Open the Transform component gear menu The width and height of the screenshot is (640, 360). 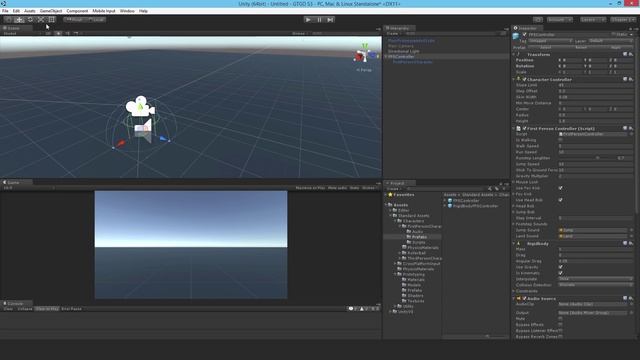[631, 54]
